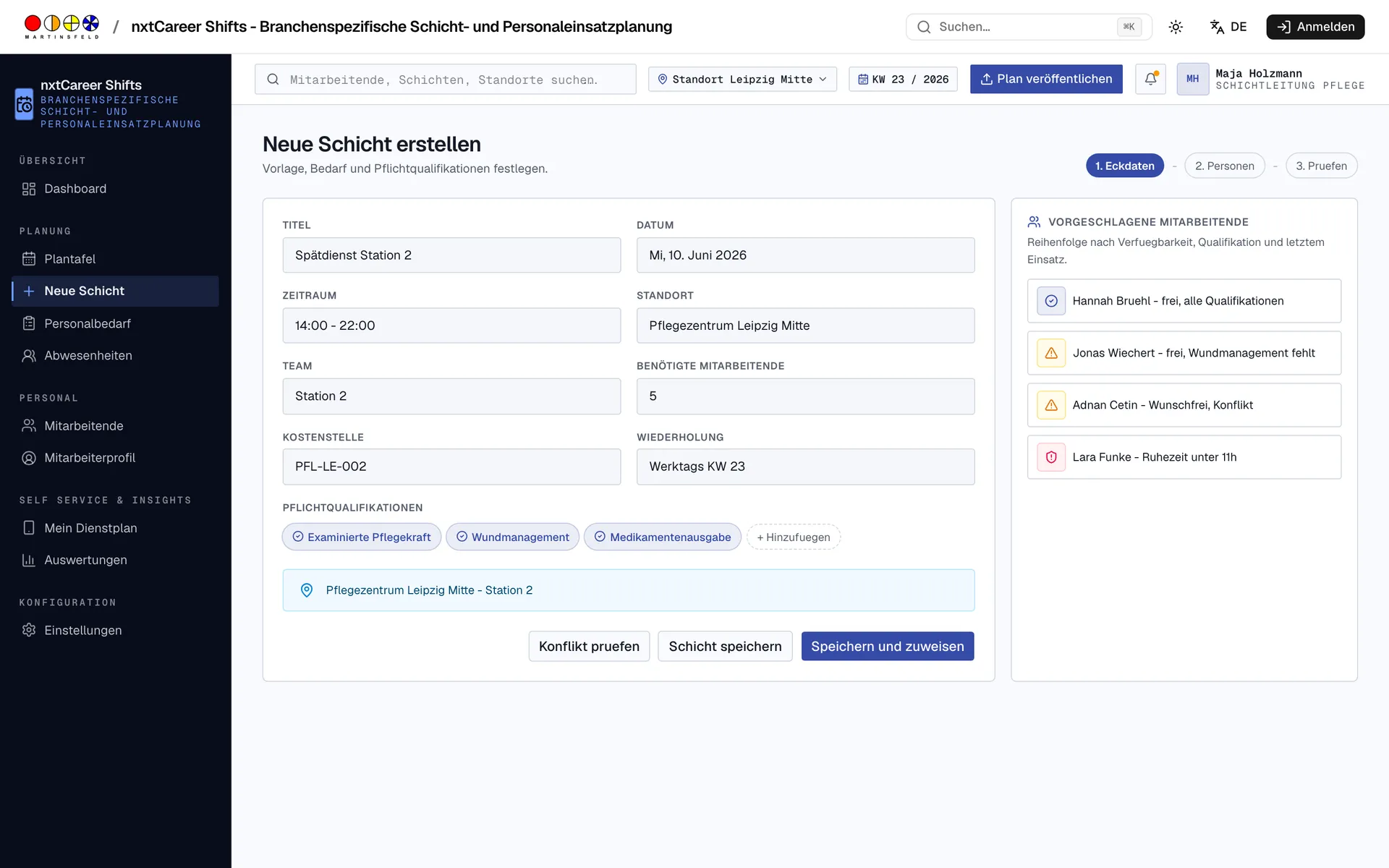
Task: Select Adnan Cetin suggestion row
Action: pyautogui.click(x=1184, y=405)
